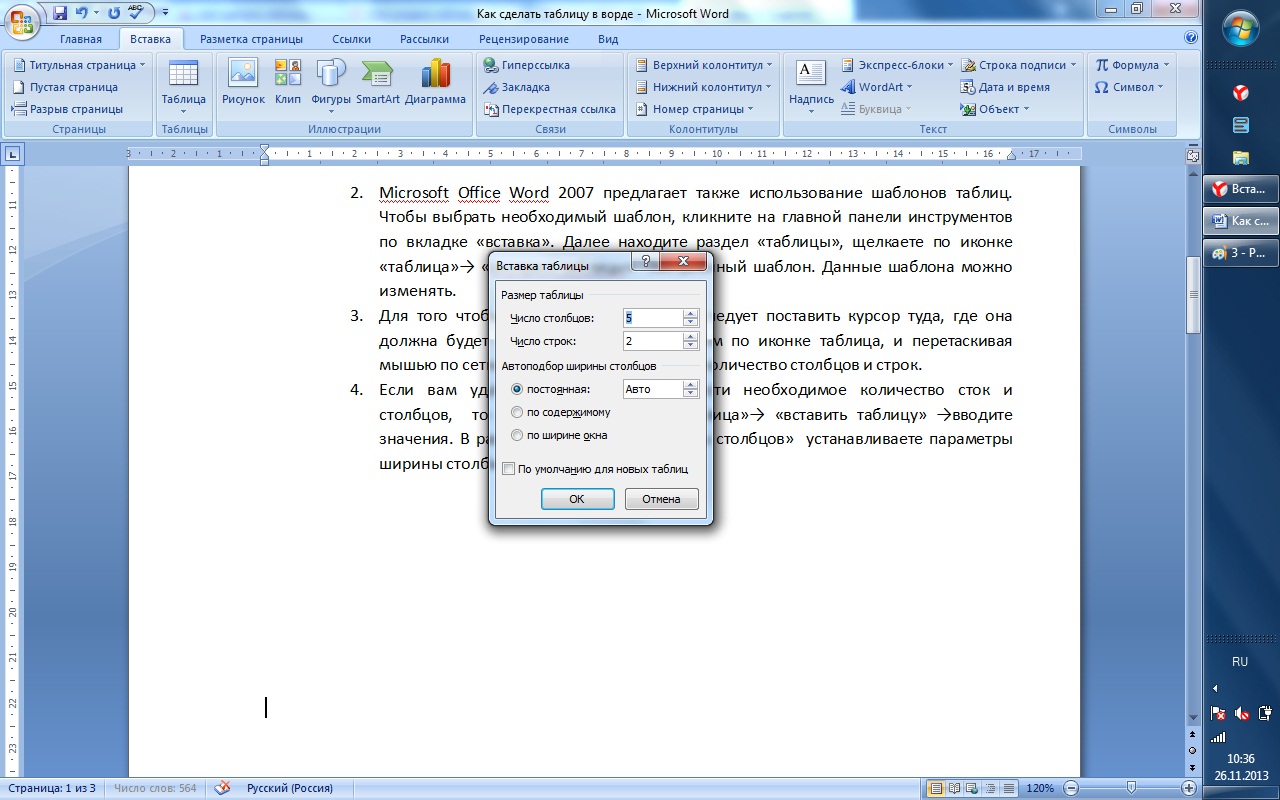Open the Рассылки tab

[424, 39]
